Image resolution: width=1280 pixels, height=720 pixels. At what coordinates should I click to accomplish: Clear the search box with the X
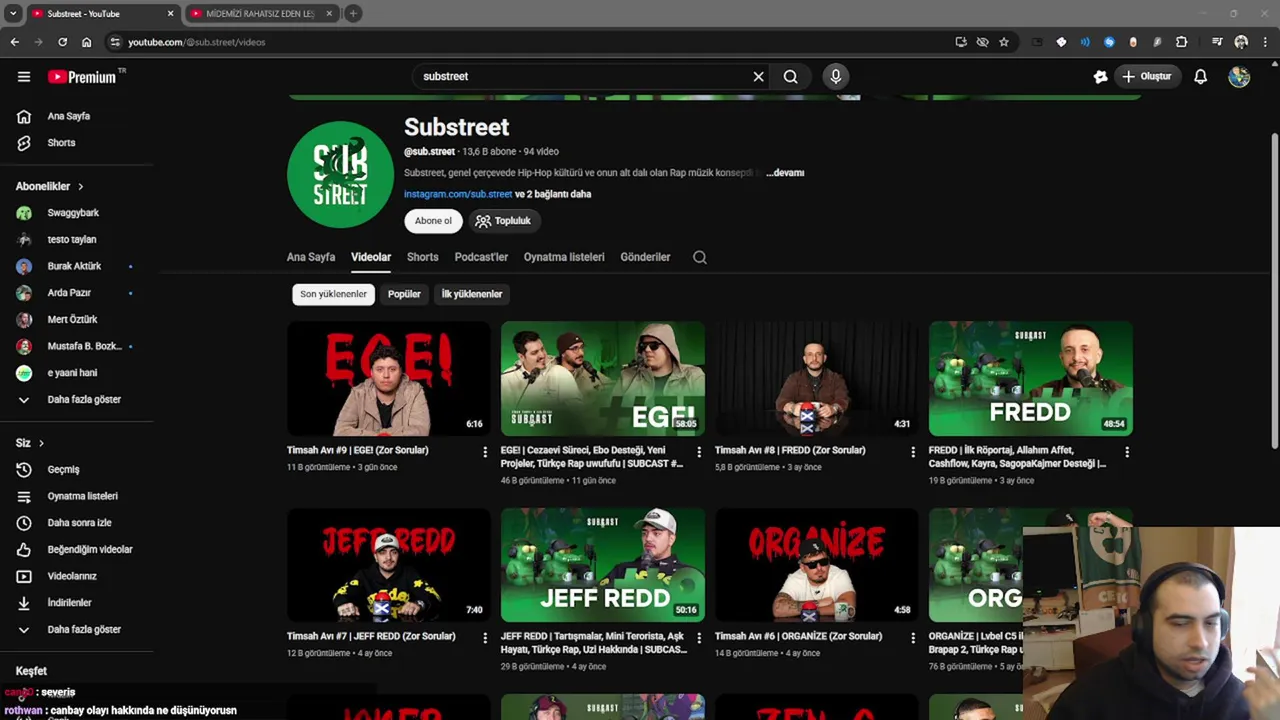tap(758, 76)
